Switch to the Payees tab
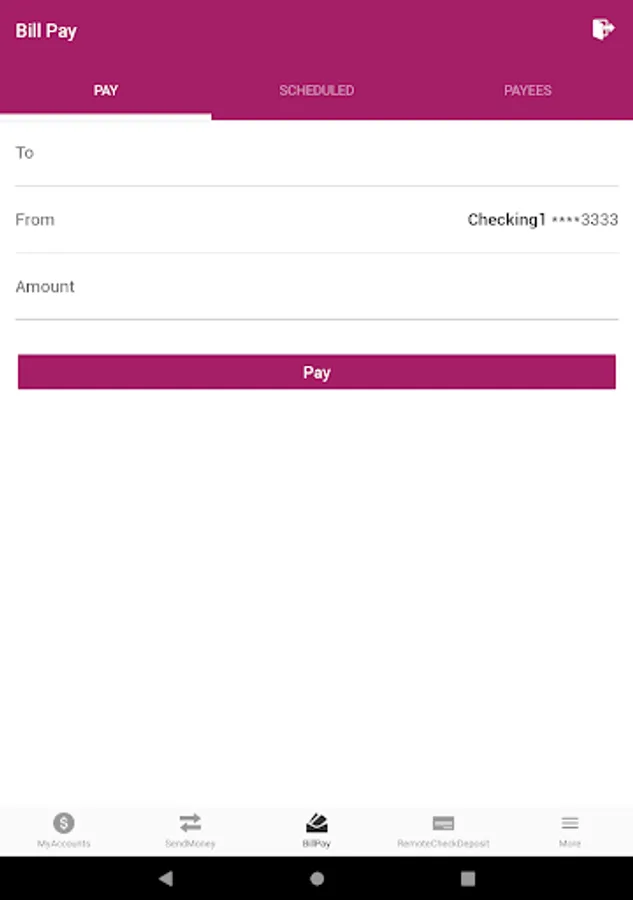The height and width of the screenshot is (900, 633). 527,90
